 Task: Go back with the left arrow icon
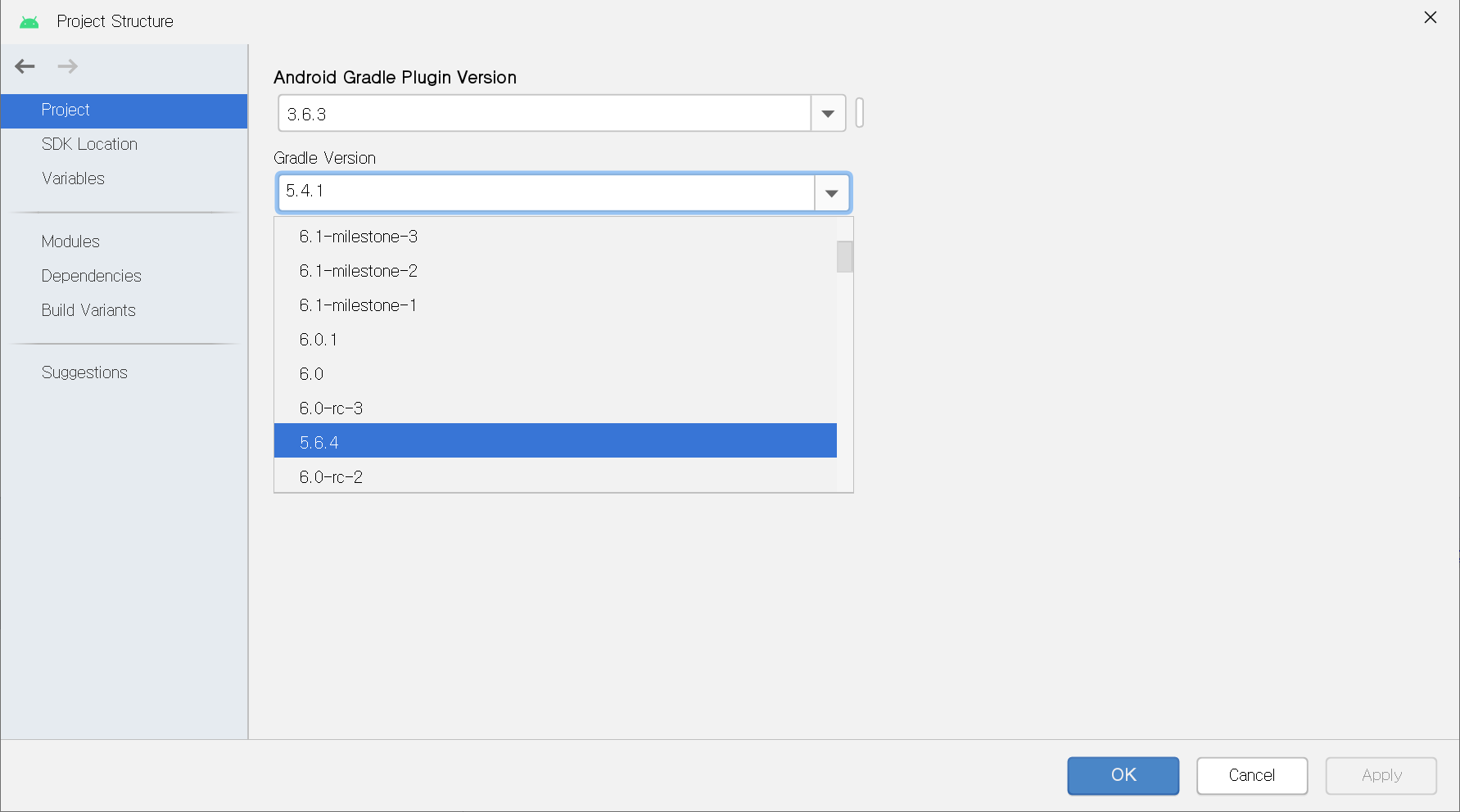25,66
